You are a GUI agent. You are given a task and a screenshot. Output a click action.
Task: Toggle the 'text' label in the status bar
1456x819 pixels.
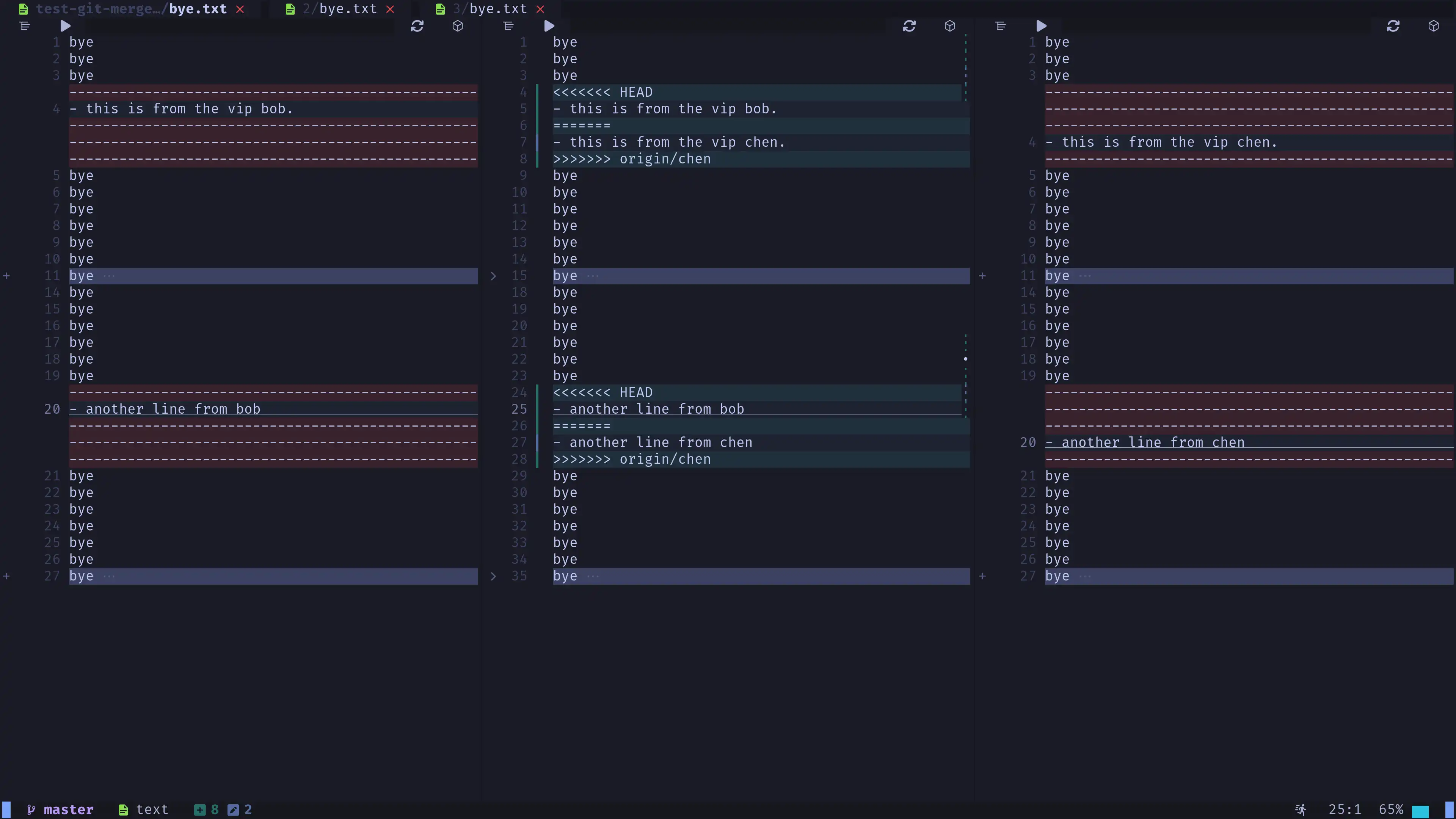coord(152,810)
